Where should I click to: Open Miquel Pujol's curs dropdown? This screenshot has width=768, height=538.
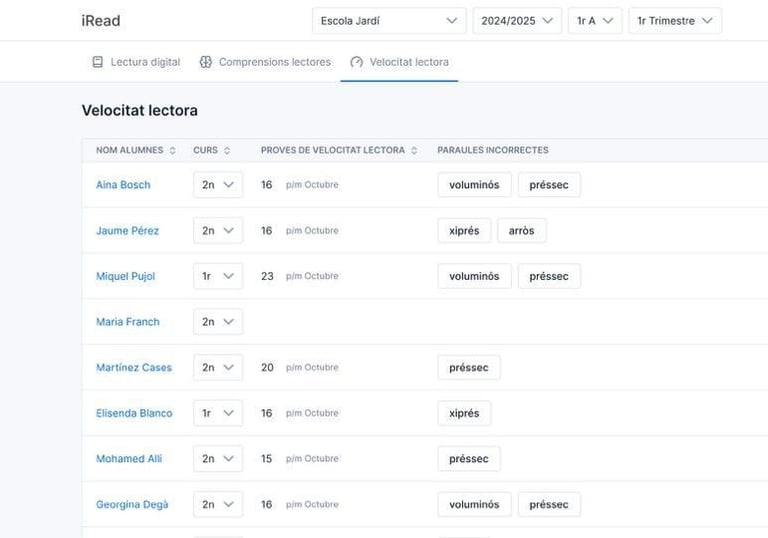pyautogui.click(x=217, y=276)
